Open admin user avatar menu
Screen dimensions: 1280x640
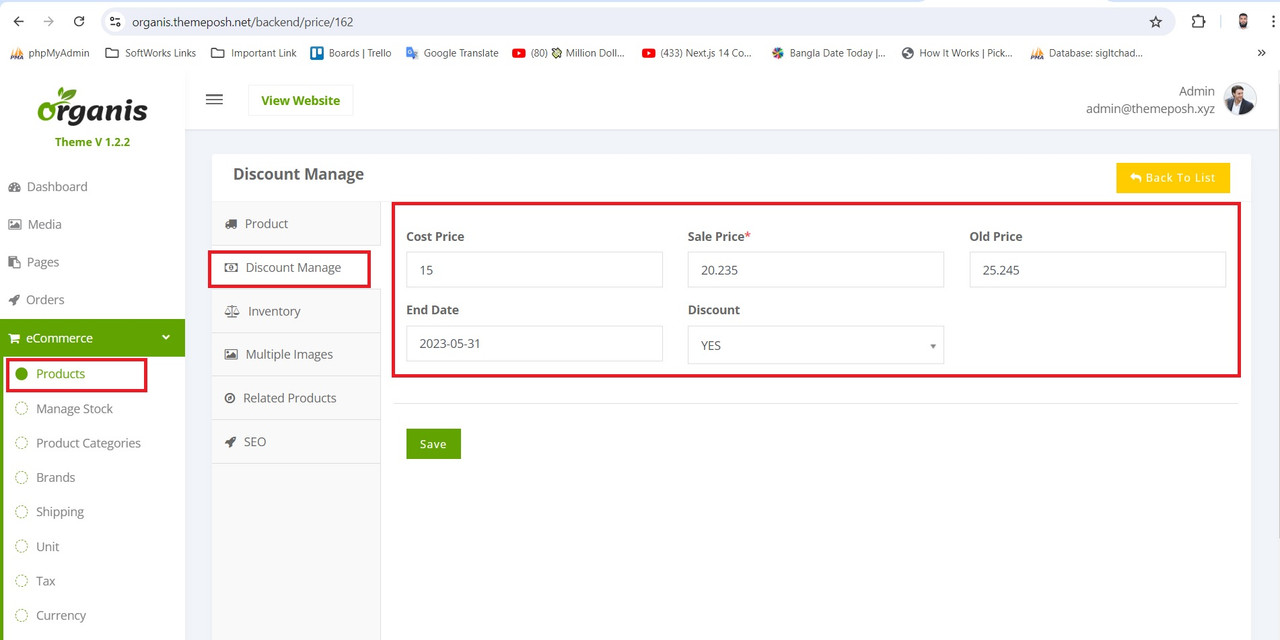pyautogui.click(x=1240, y=99)
